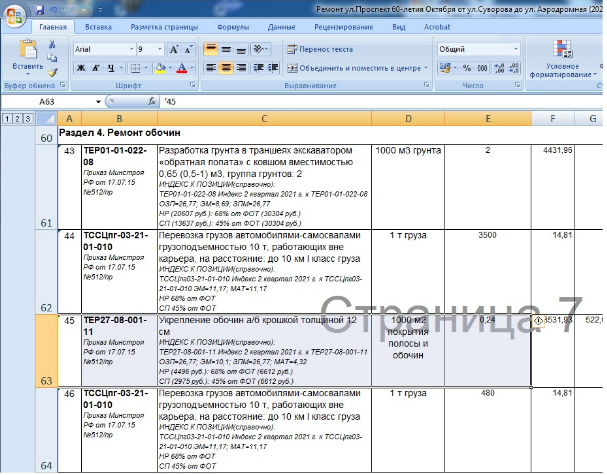Open the Формулы tab
607x475 pixels.
tap(233, 27)
